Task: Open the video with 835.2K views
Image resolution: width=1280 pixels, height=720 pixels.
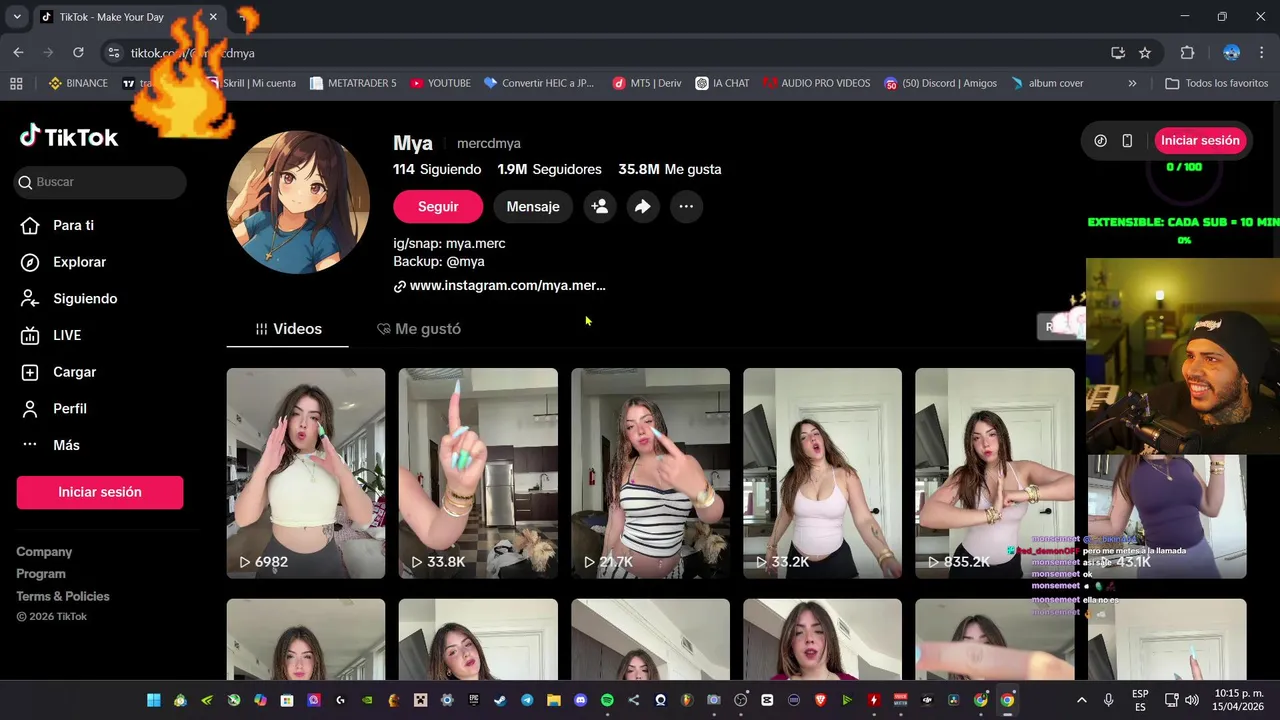Action: [x=995, y=473]
